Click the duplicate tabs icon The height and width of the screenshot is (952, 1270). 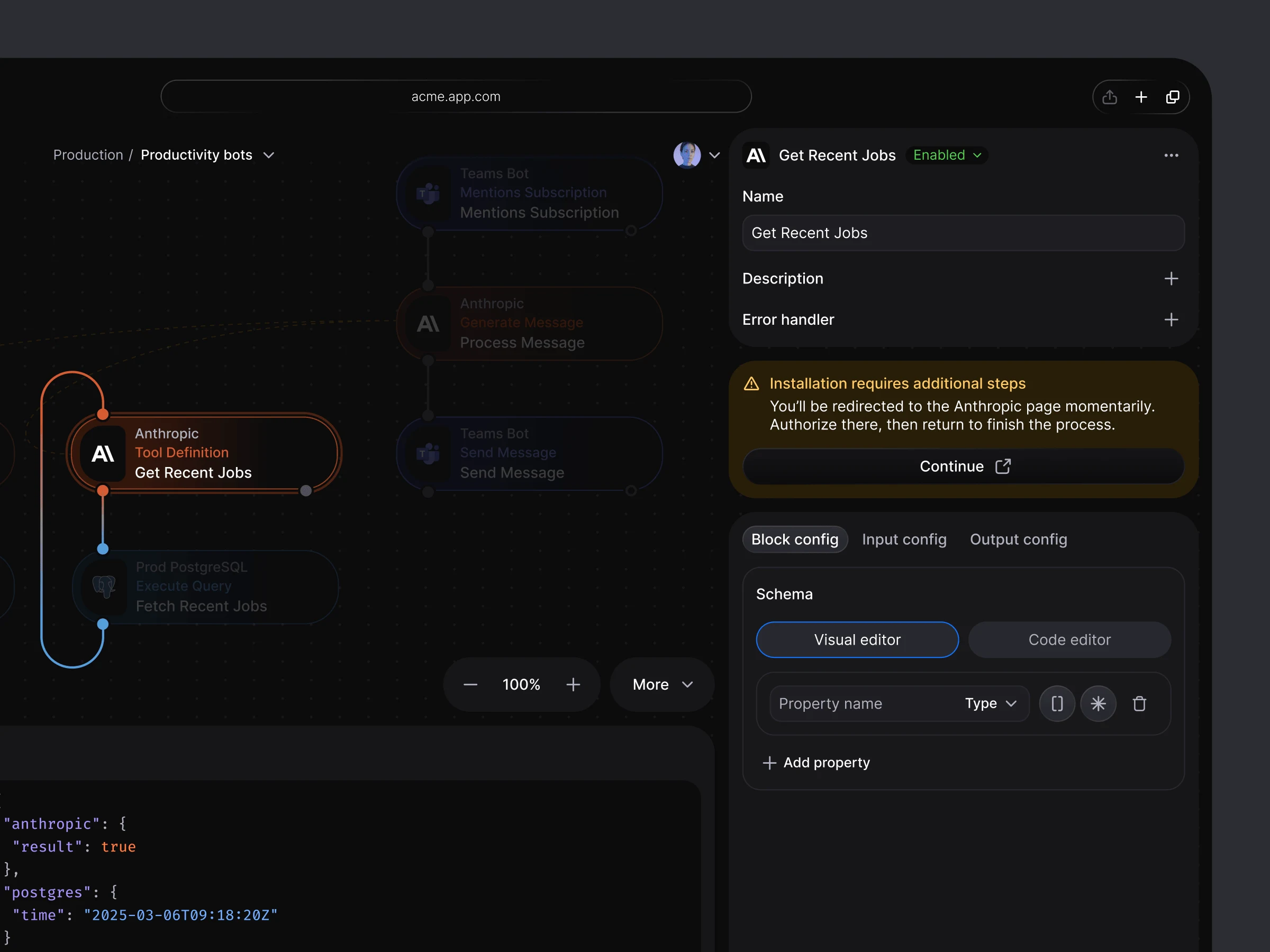tap(1173, 97)
